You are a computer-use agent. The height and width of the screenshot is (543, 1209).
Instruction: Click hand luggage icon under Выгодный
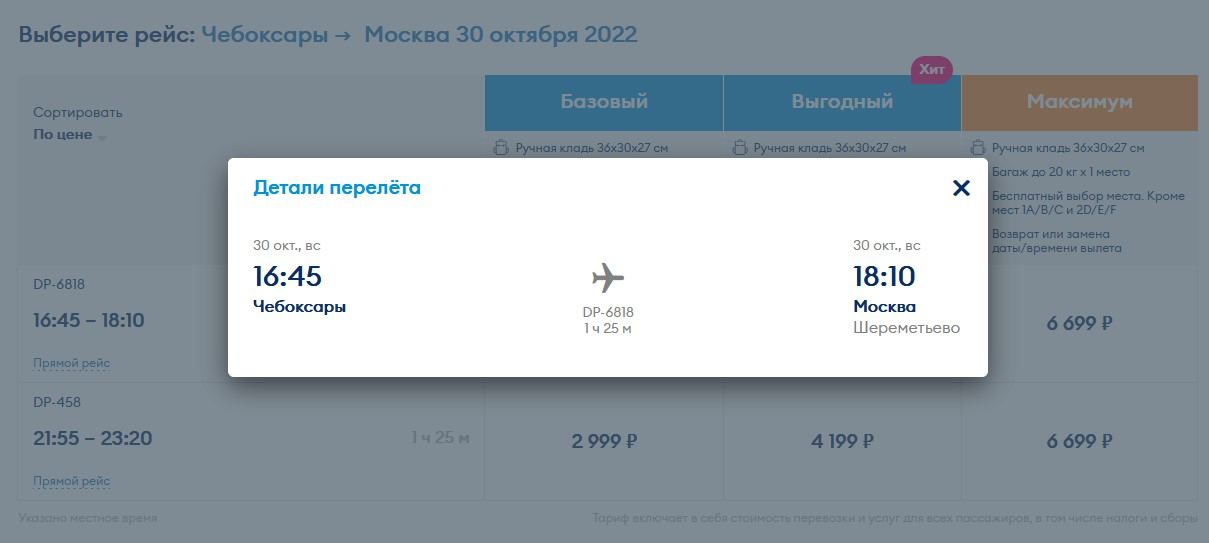(x=740, y=148)
